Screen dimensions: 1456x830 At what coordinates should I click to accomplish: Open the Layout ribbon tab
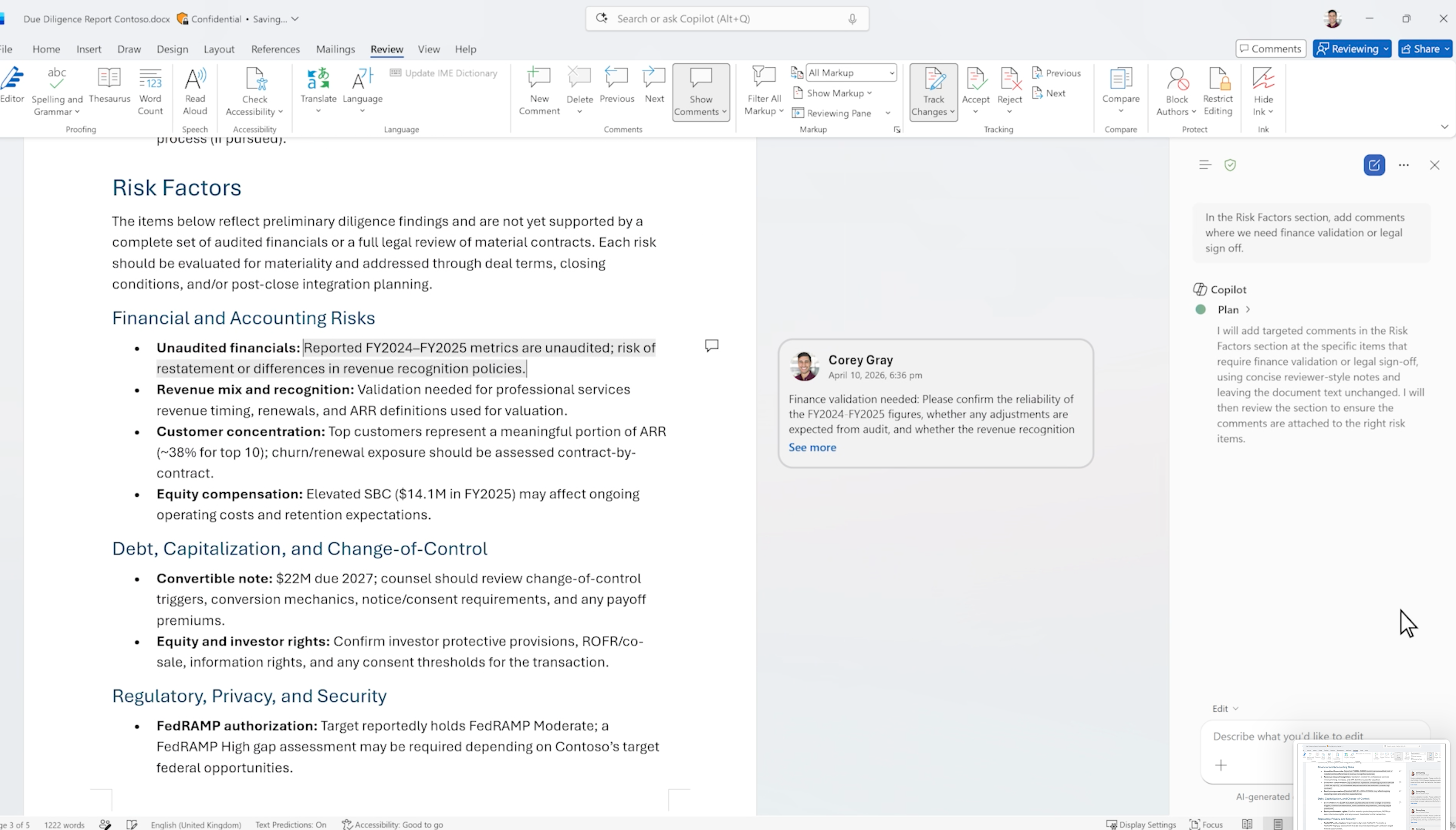point(219,49)
